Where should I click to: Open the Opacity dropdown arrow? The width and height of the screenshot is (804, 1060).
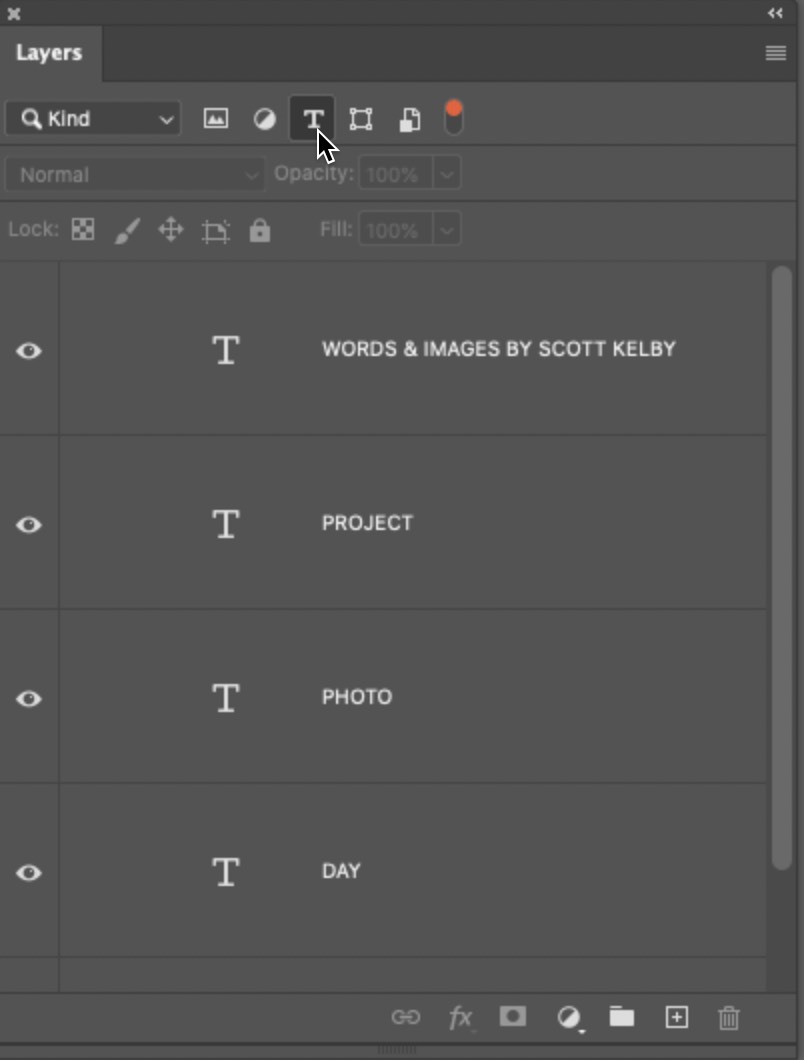[x=447, y=174]
